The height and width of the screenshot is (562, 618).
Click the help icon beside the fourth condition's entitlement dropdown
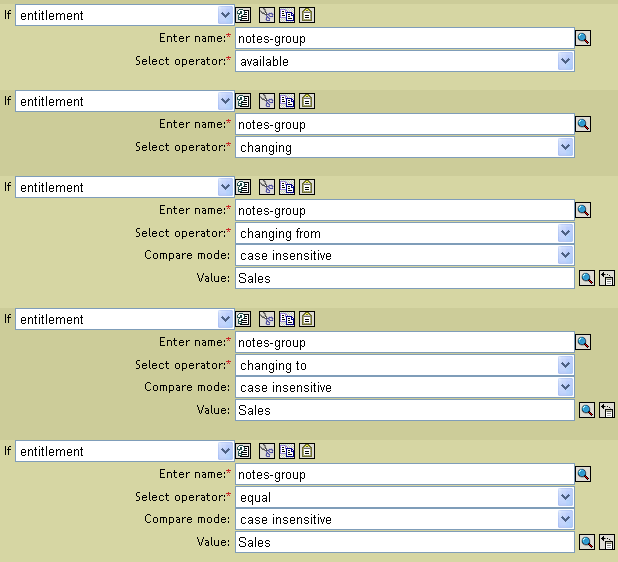click(x=244, y=320)
